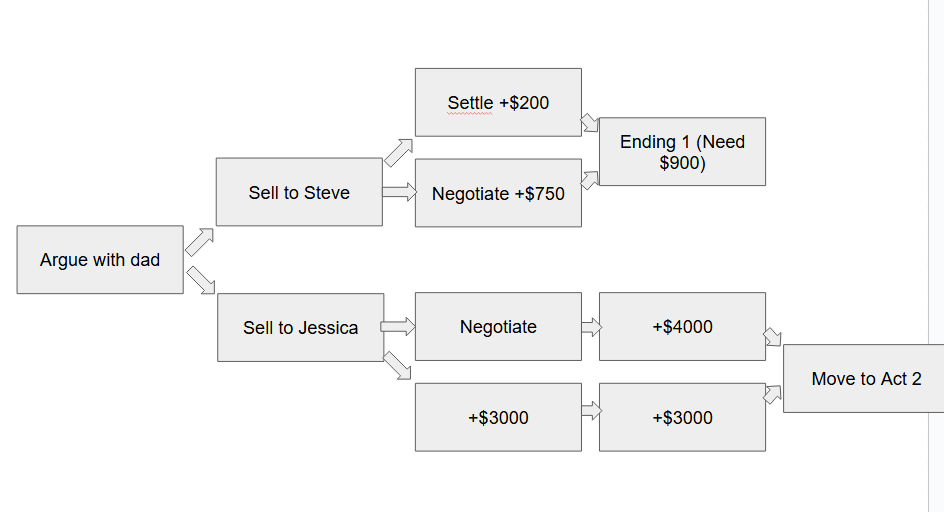The height and width of the screenshot is (512, 944).
Task: Select the Move to Act 2 box
Action: click(865, 379)
